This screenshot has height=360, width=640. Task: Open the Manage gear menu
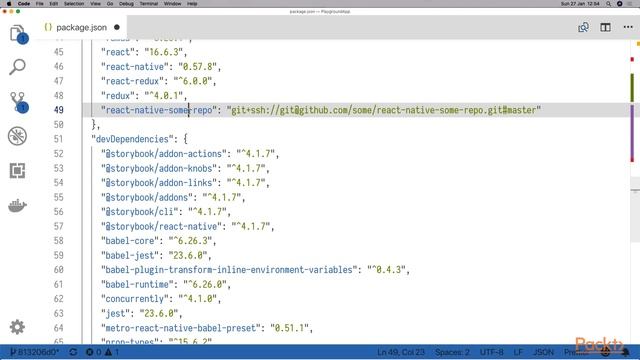pyautogui.click(x=17, y=327)
